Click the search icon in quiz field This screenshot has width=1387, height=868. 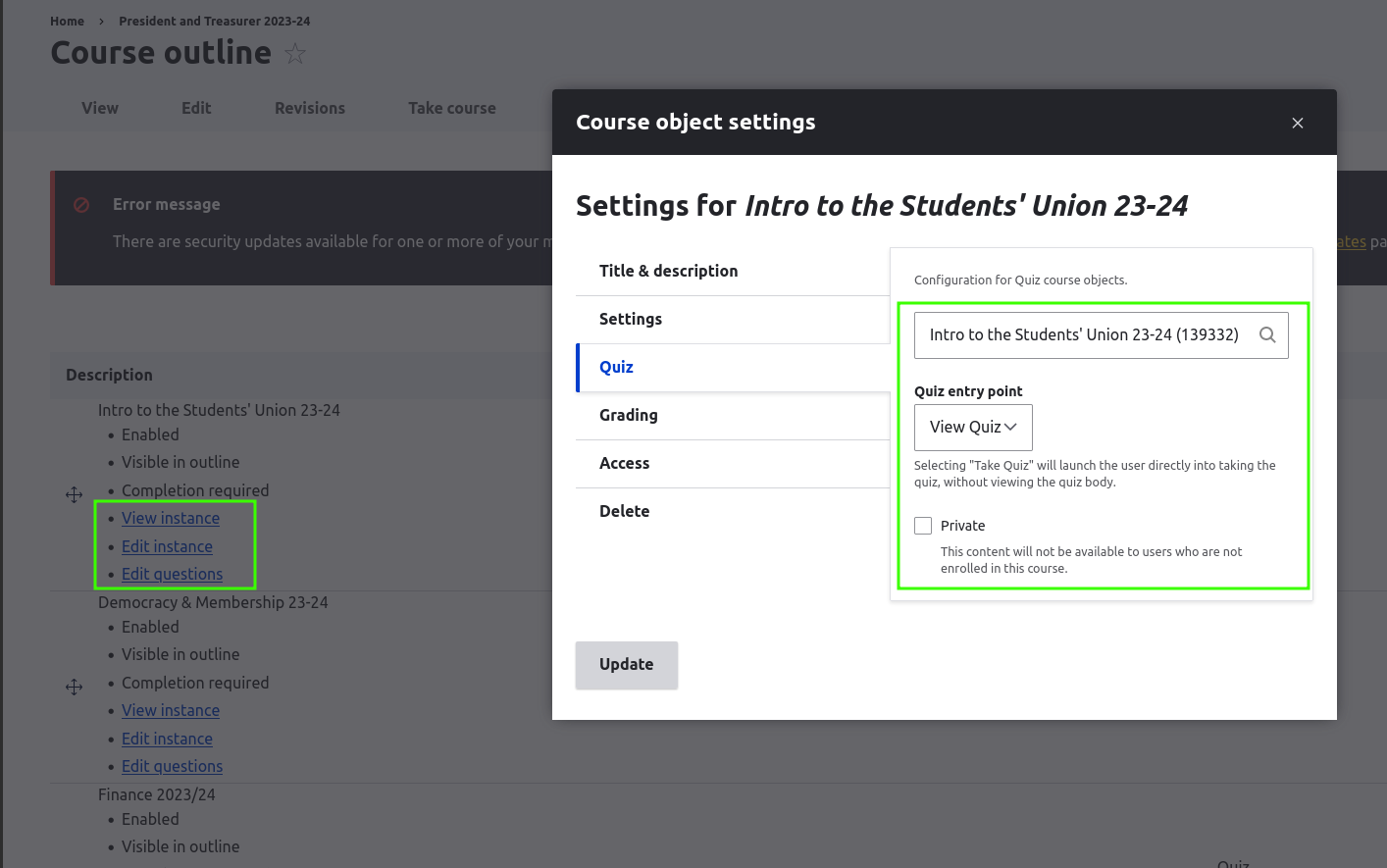coord(1267,335)
